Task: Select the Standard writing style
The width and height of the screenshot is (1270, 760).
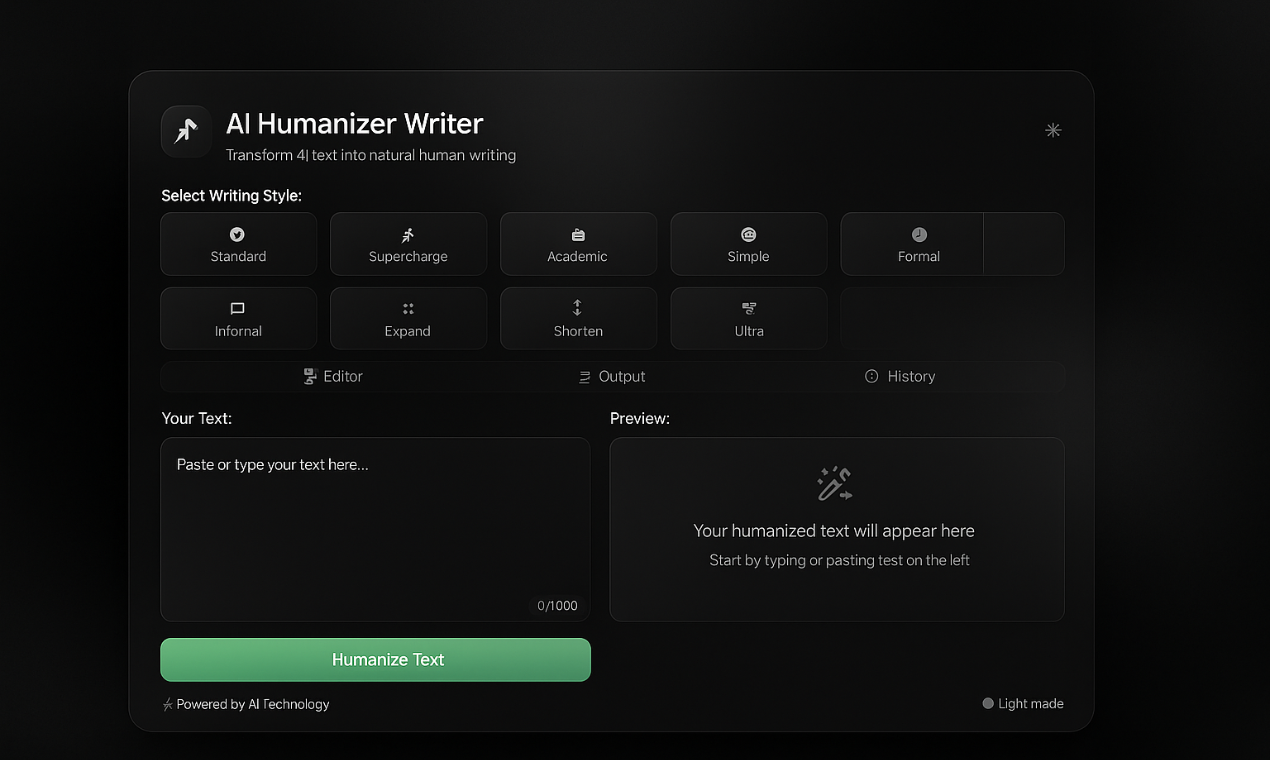Action: [x=239, y=244]
